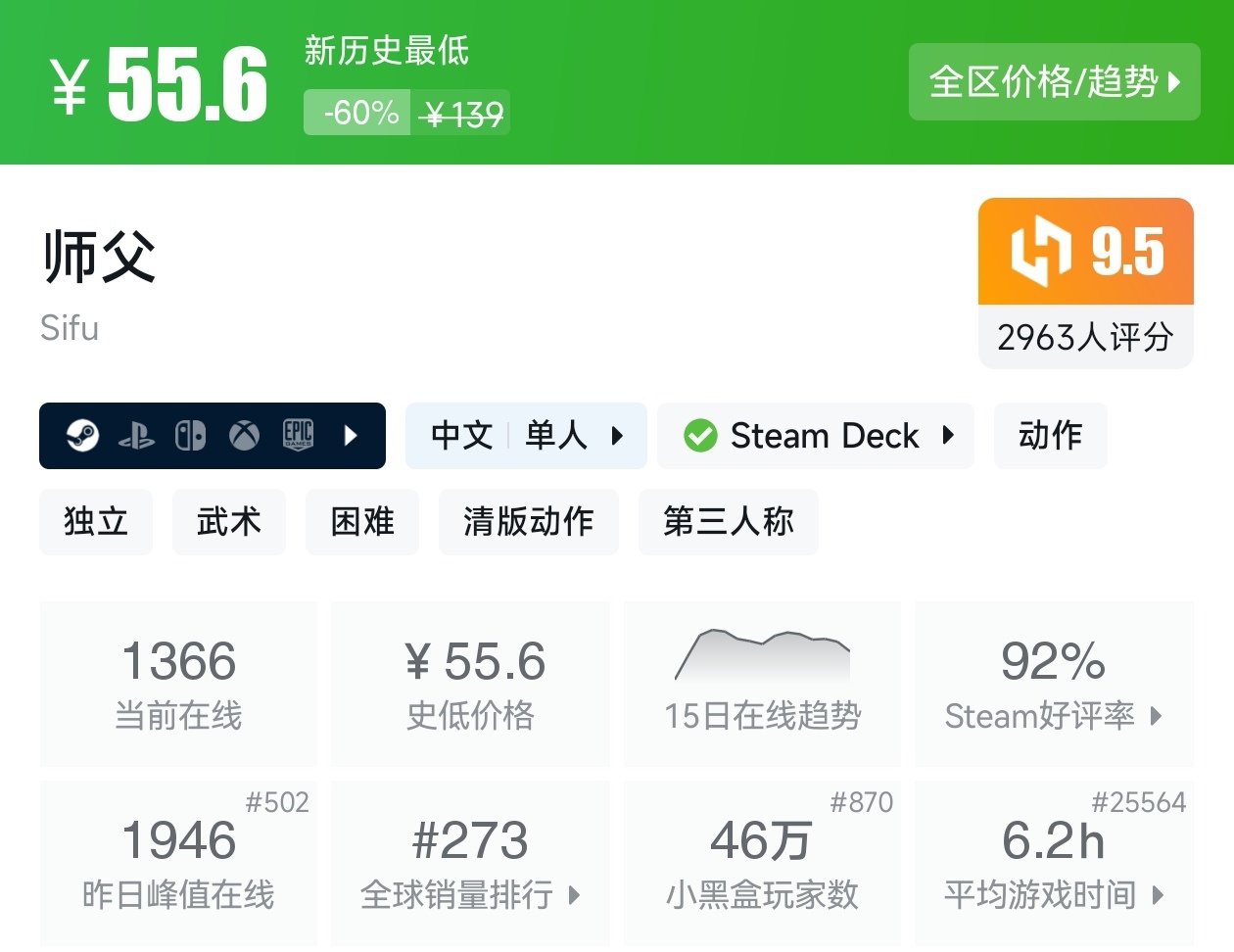Select the 动作 genre tag
The image size is (1234, 952).
[x=1050, y=436]
